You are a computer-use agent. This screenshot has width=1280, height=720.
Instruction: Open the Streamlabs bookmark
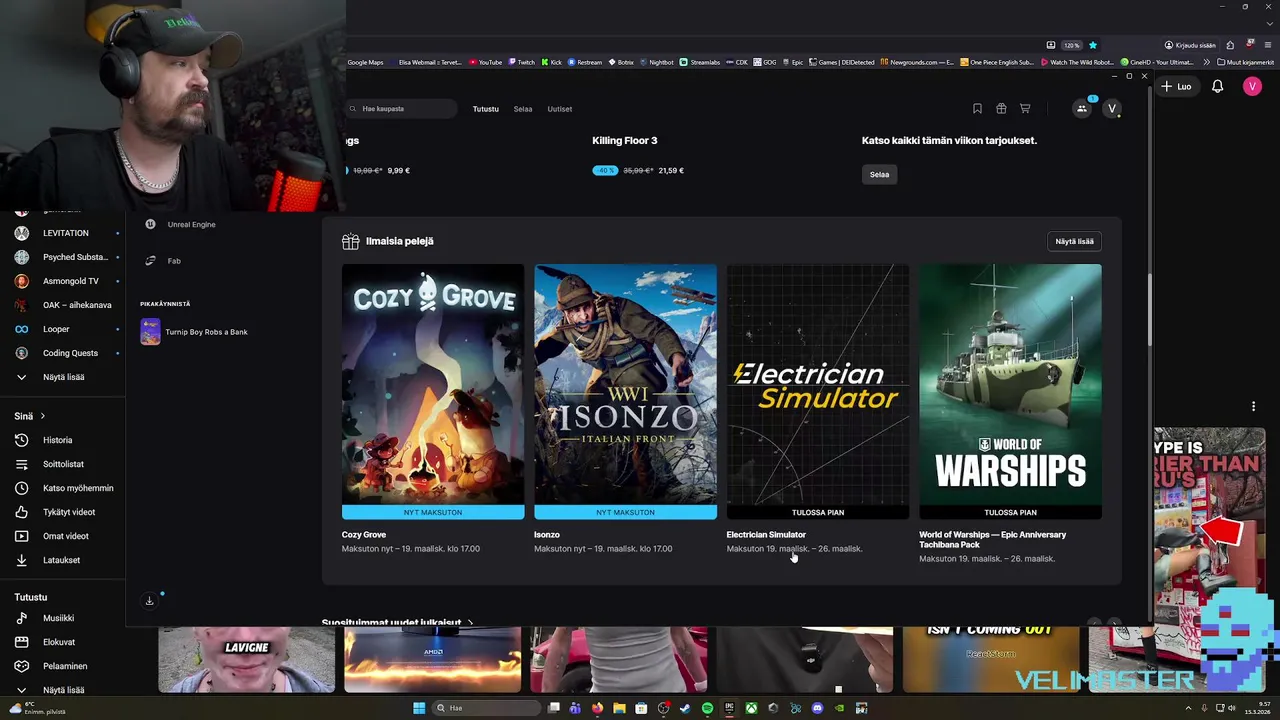pos(699,62)
